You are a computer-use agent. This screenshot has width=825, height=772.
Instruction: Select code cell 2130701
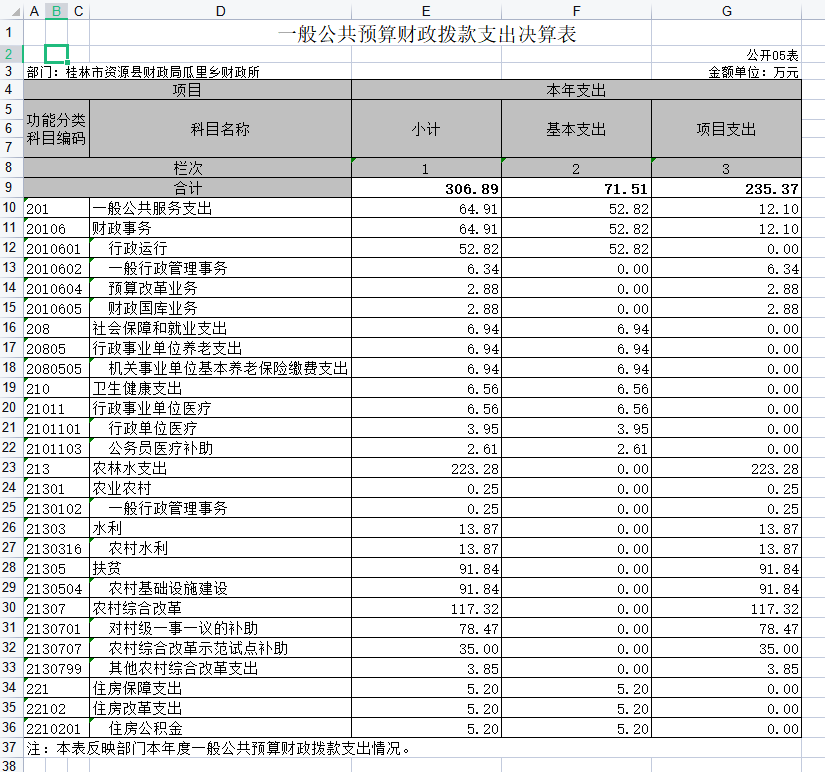pyautogui.click(x=56, y=629)
